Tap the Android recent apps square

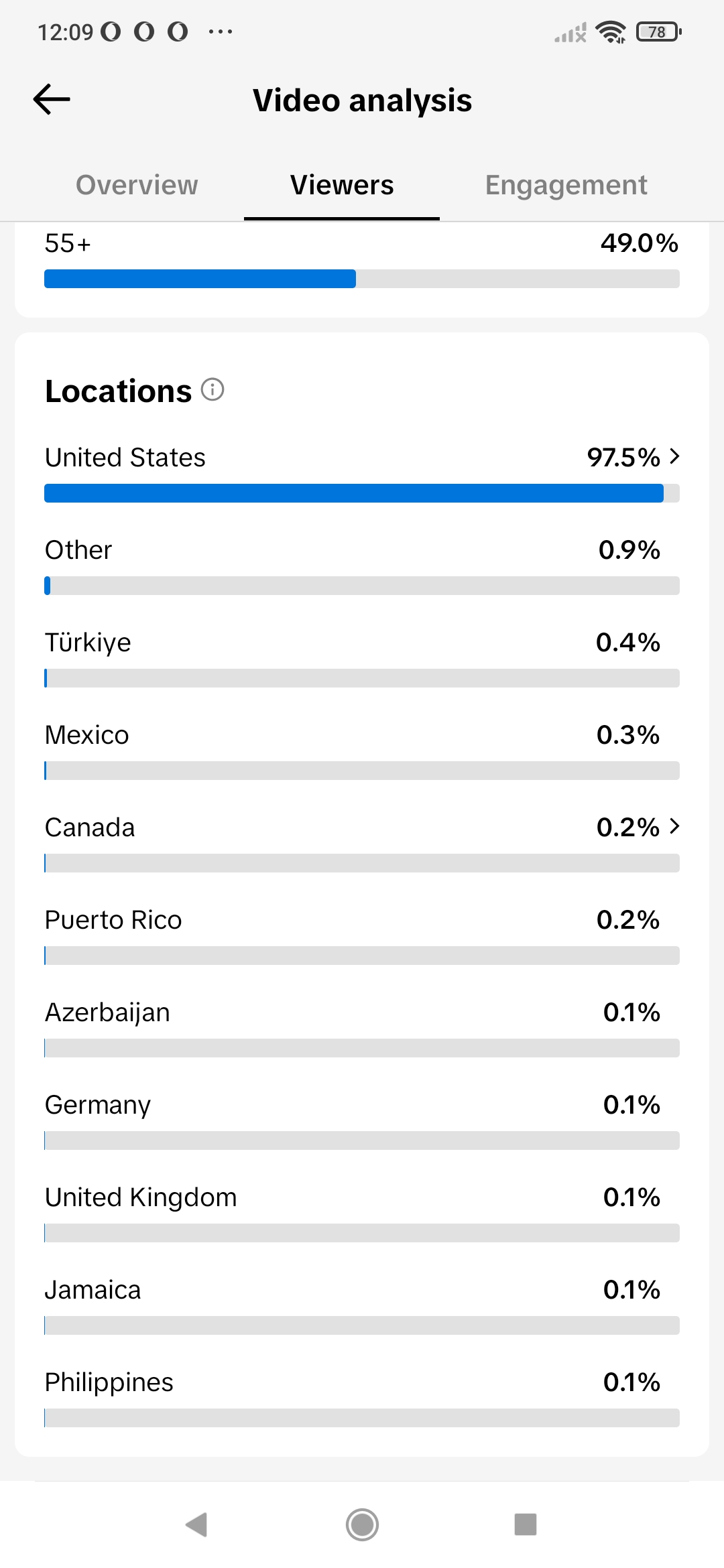click(526, 1524)
